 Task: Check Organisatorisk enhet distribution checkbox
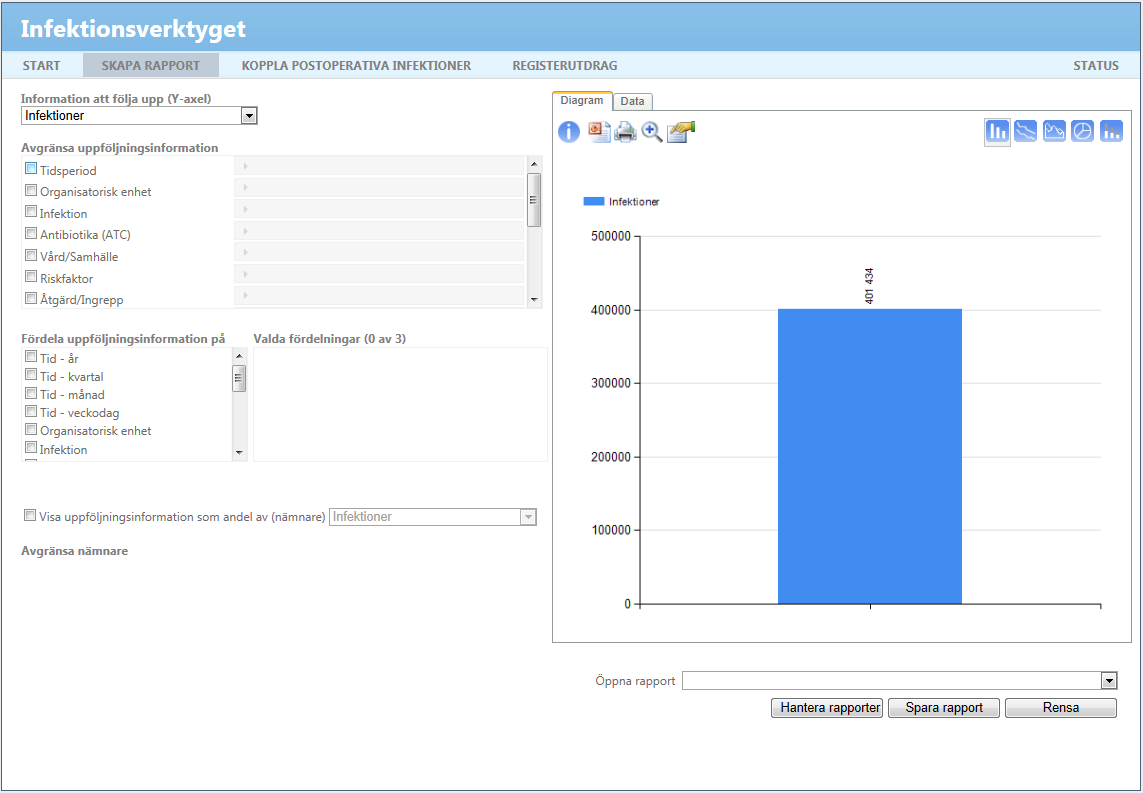coord(31,429)
